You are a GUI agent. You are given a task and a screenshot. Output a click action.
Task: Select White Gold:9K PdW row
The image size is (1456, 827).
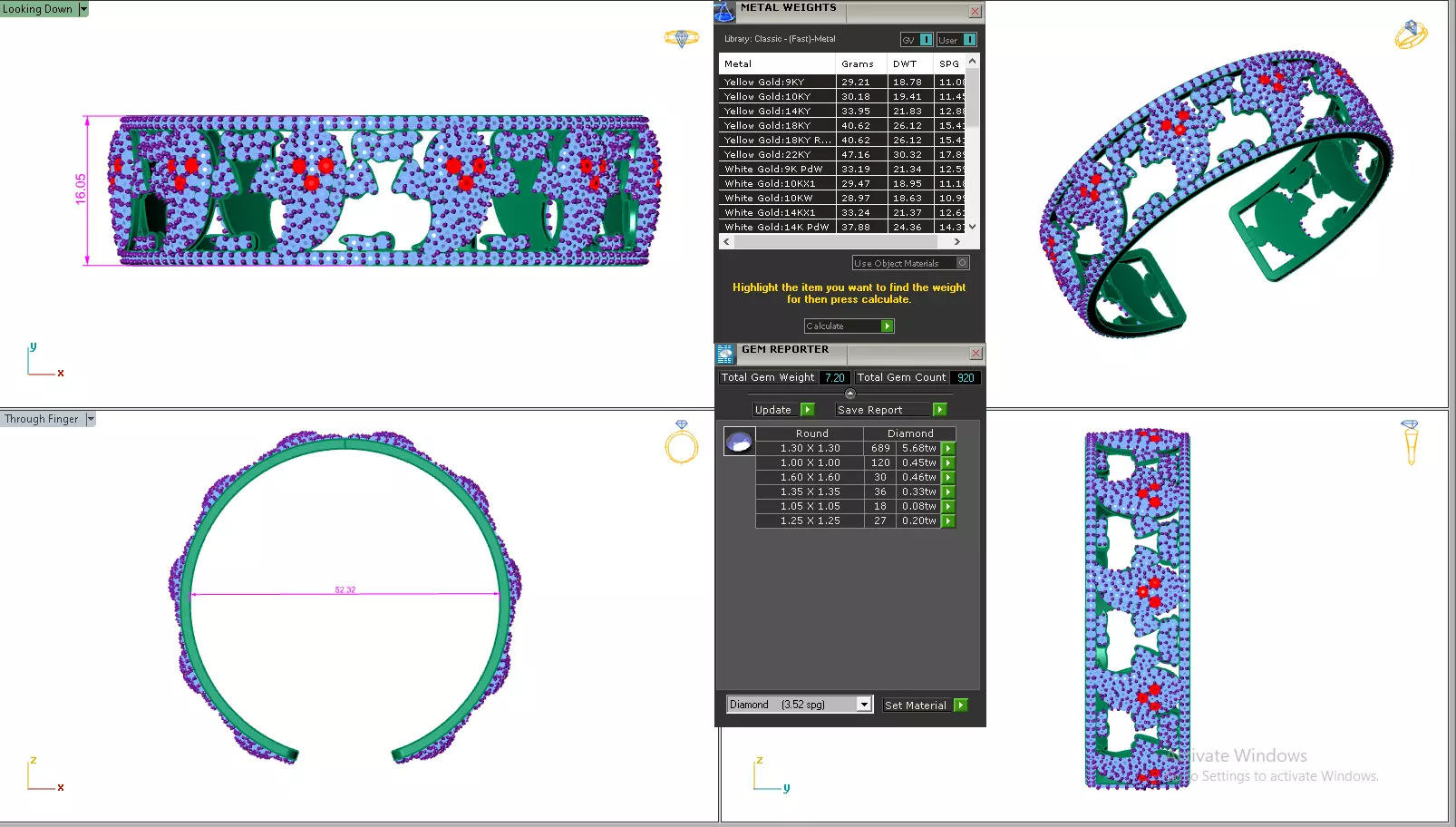point(842,170)
